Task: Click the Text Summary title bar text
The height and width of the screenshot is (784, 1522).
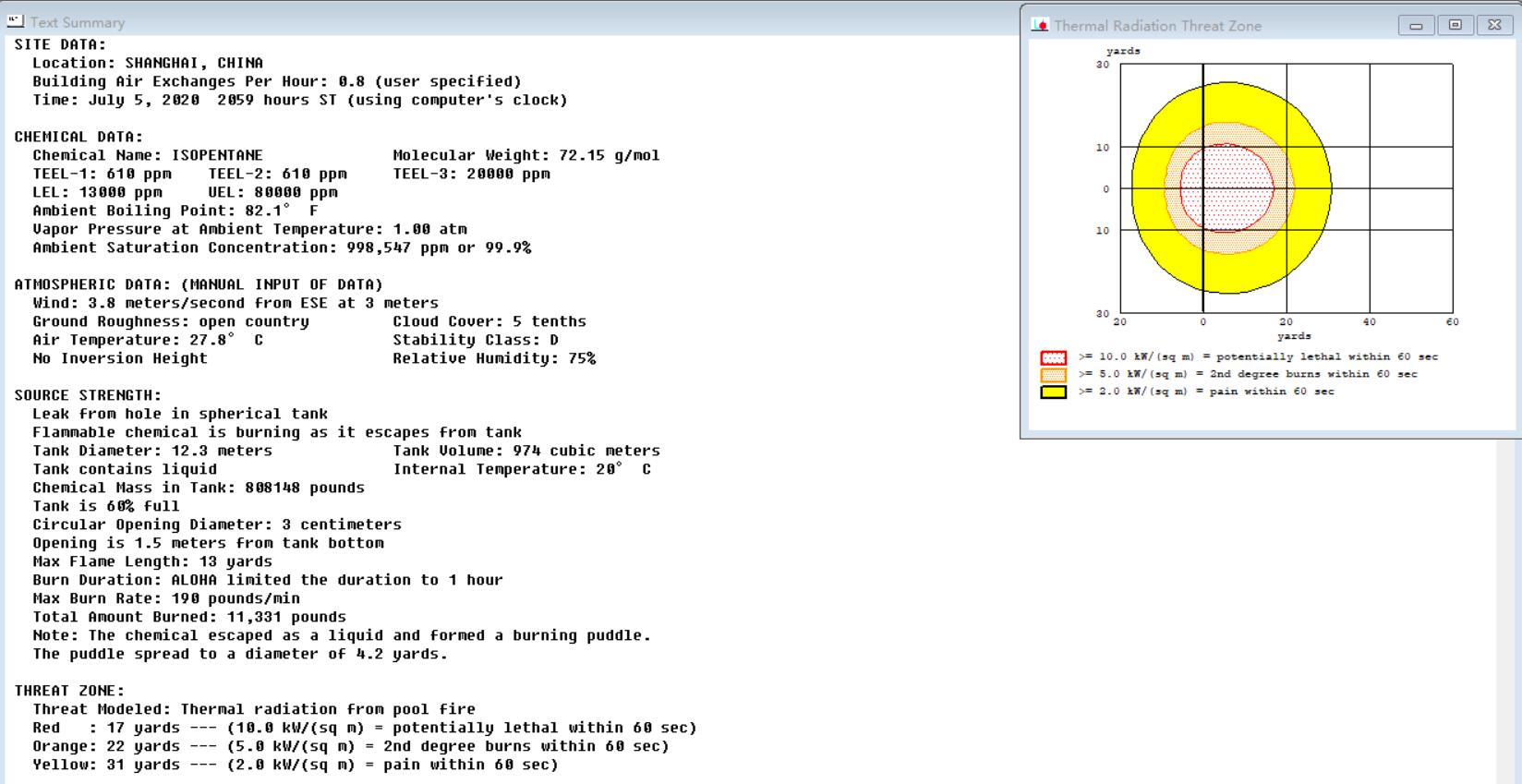Action: pyautogui.click(x=78, y=22)
